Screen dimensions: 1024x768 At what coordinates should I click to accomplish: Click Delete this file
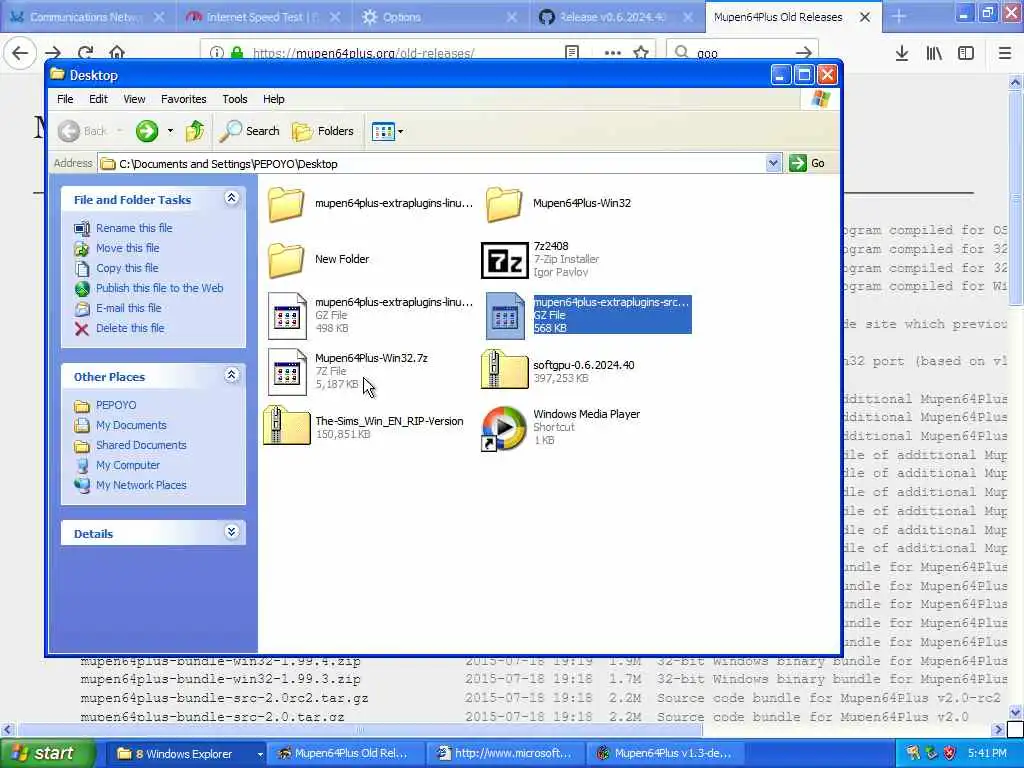pos(130,328)
